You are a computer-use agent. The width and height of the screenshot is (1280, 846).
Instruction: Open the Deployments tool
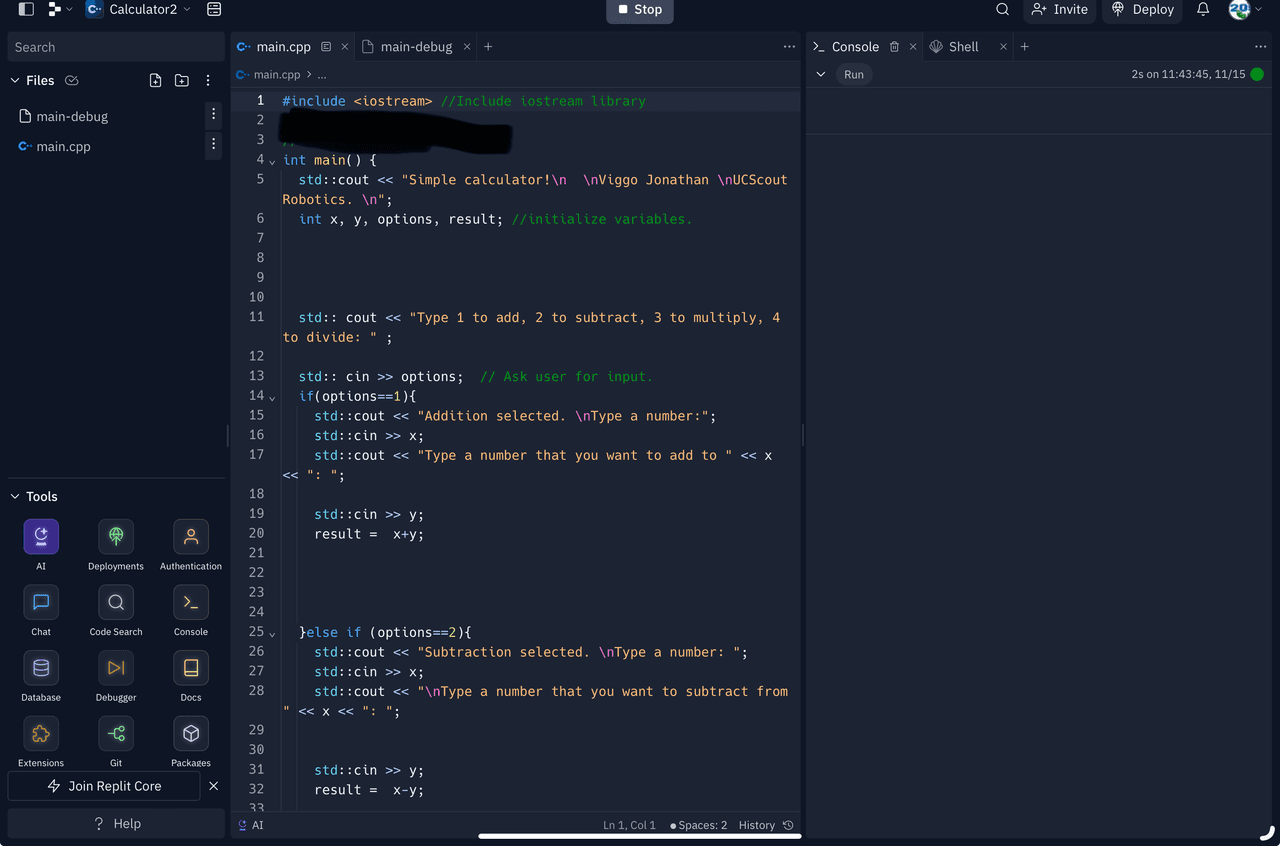[116, 537]
